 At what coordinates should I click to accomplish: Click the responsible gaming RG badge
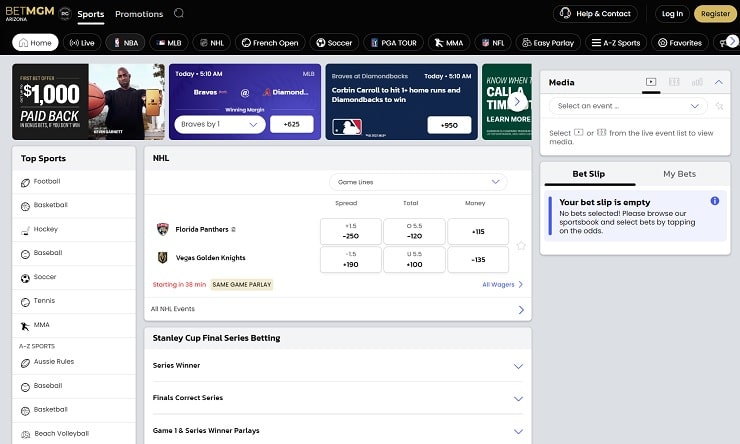[65, 14]
